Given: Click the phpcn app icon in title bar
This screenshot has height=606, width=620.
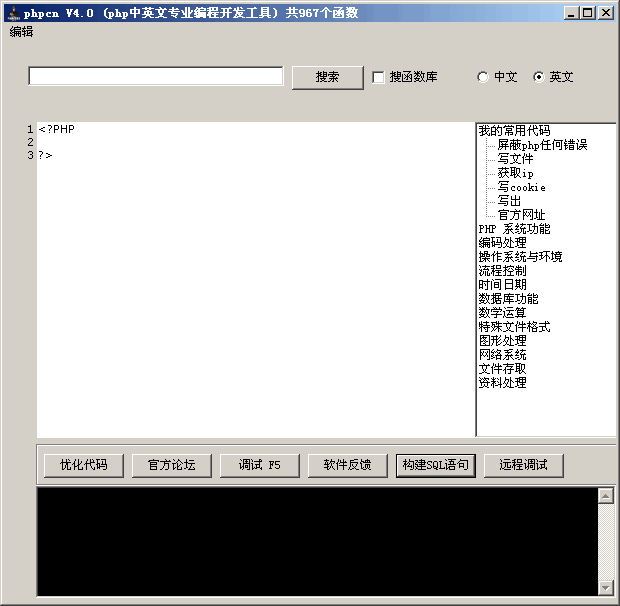Looking at the screenshot, I should [x=14, y=13].
